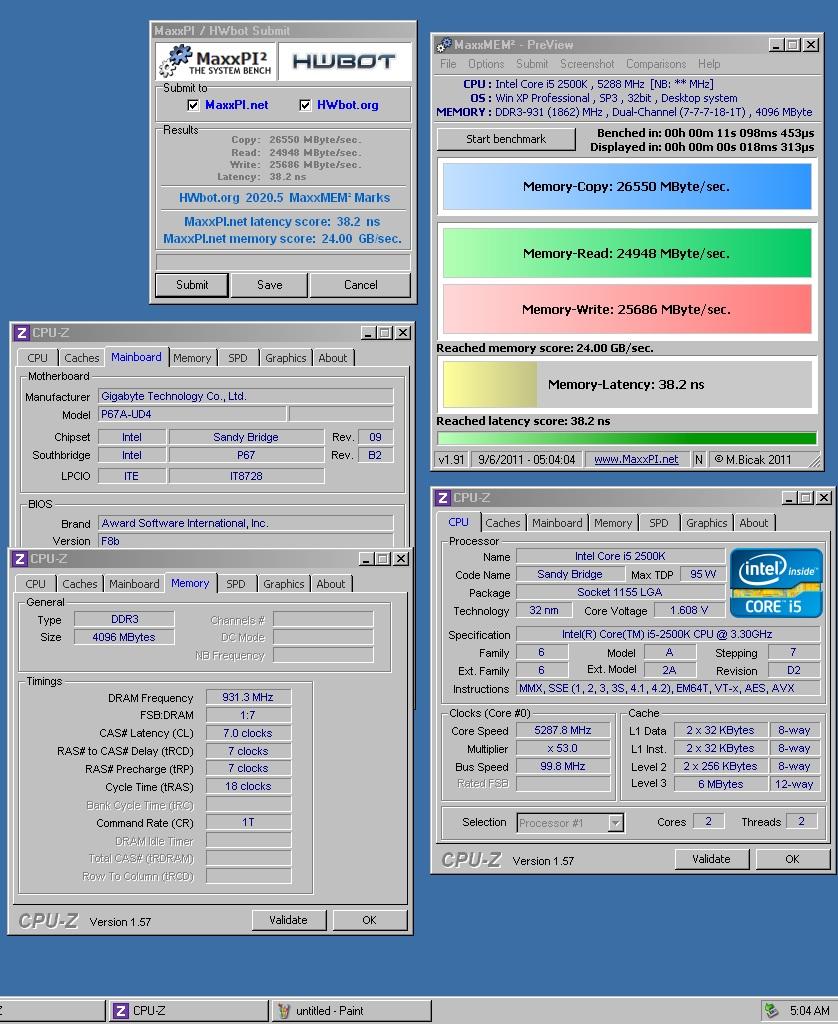The height and width of the screenshot is (1024, 838).
Task: Toggle the MaxxPI.net submit checkbox
Action: point(193,105)
